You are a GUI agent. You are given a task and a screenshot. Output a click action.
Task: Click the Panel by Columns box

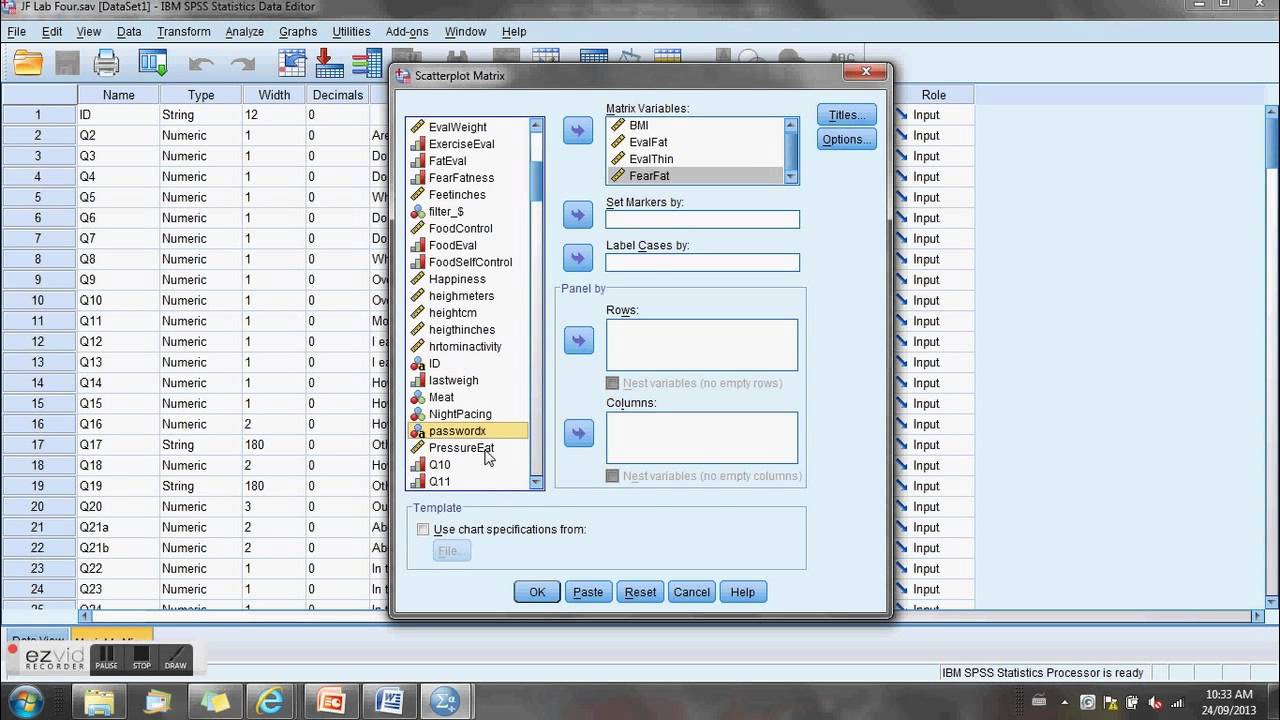(702, 438)
